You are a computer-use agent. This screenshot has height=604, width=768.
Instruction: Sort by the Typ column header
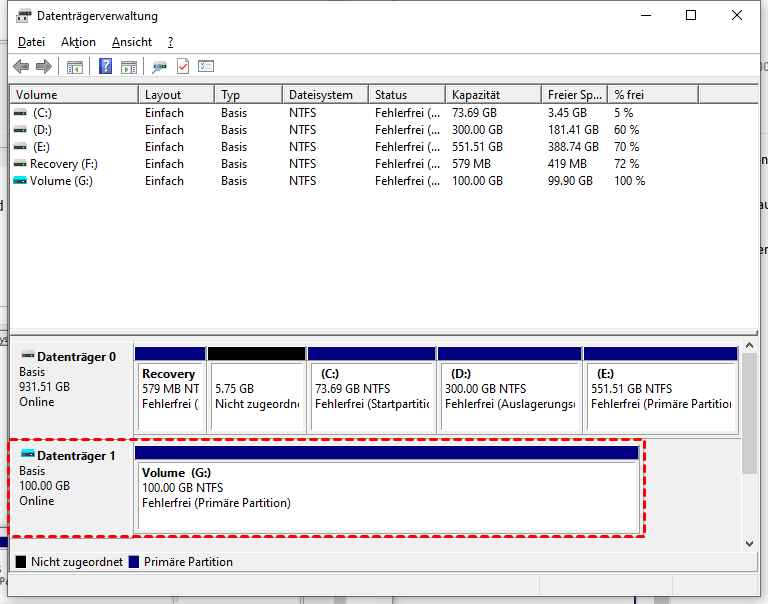click(249, 95)
